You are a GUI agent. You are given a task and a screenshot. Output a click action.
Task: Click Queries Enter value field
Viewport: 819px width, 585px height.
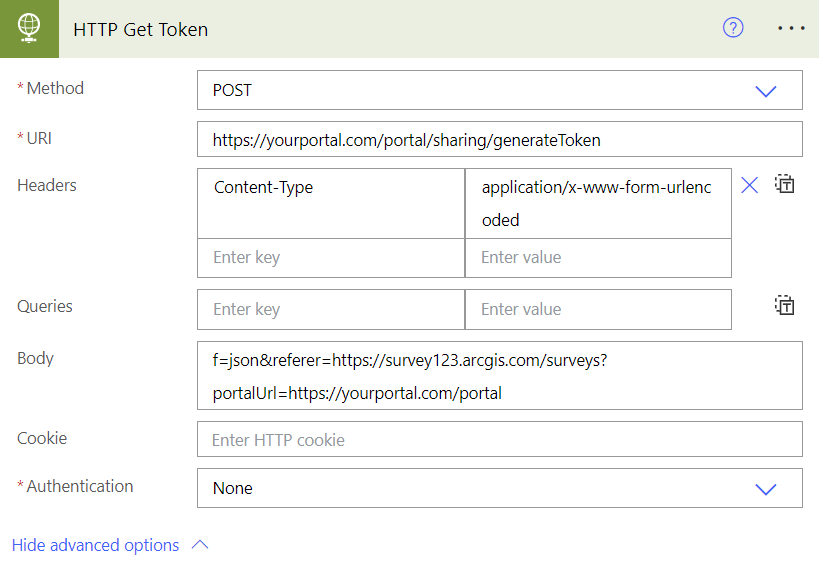(598, 309)
